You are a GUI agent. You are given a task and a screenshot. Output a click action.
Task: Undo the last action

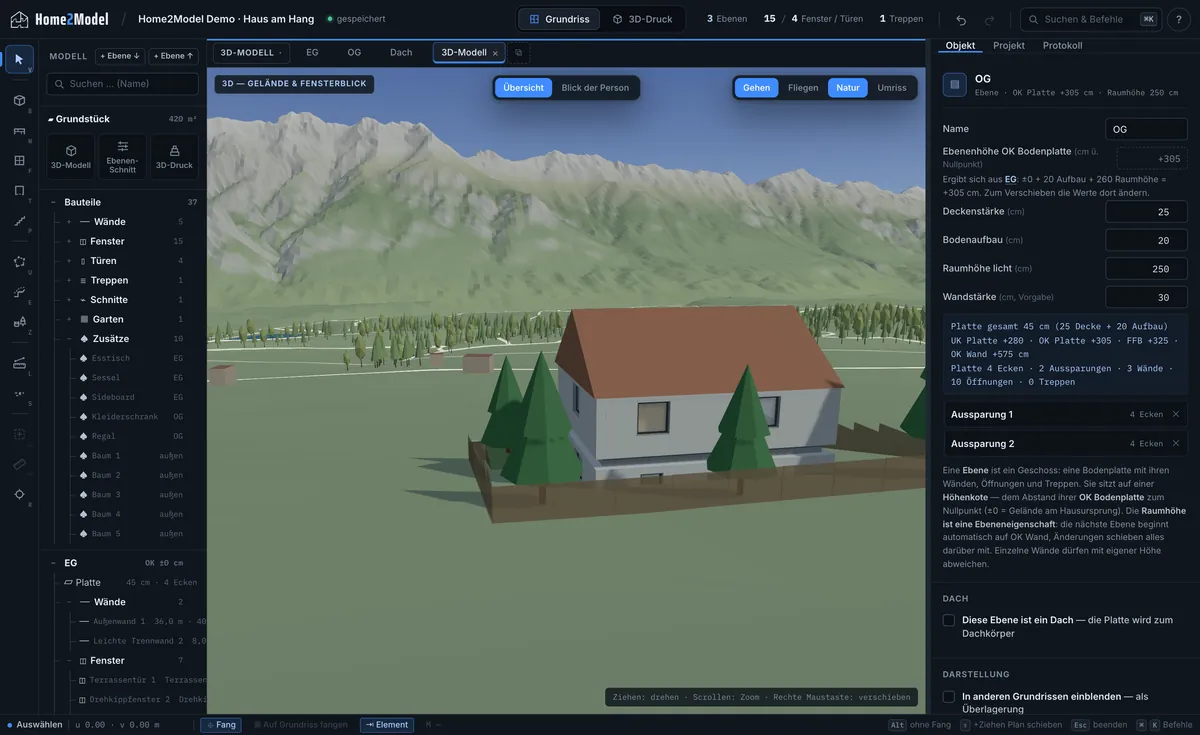click(961, 19)
